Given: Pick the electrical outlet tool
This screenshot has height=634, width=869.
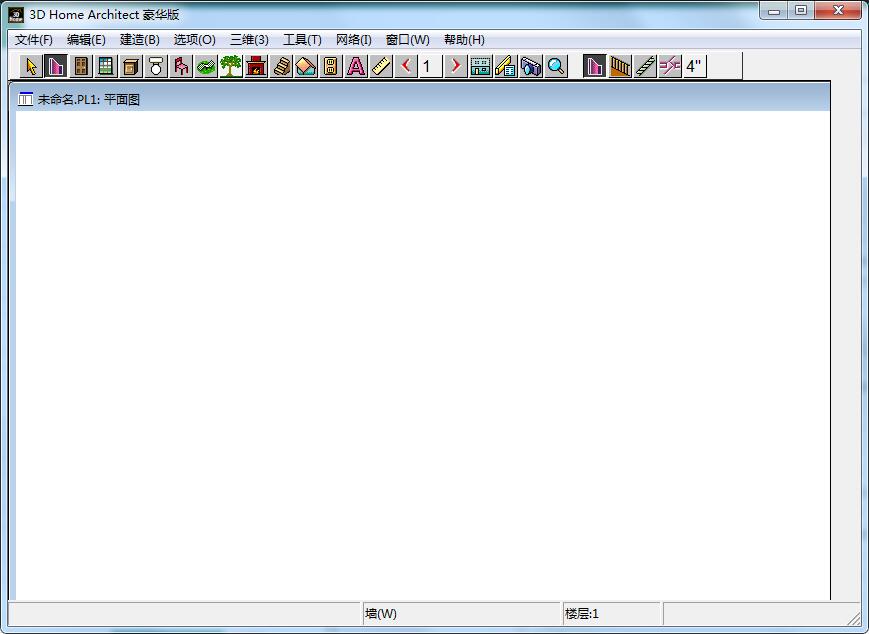Looking at the screenshot, I should (x=331, y=66).
